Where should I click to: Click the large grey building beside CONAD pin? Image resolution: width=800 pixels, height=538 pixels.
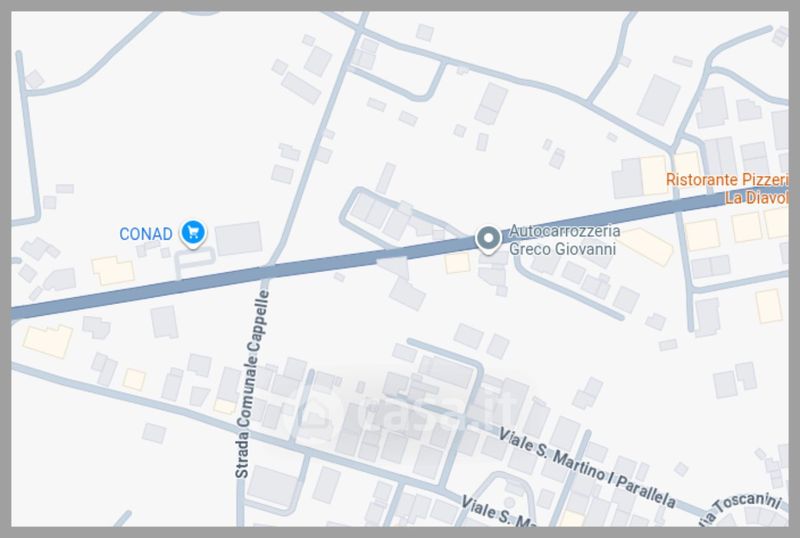pos(238,238)
